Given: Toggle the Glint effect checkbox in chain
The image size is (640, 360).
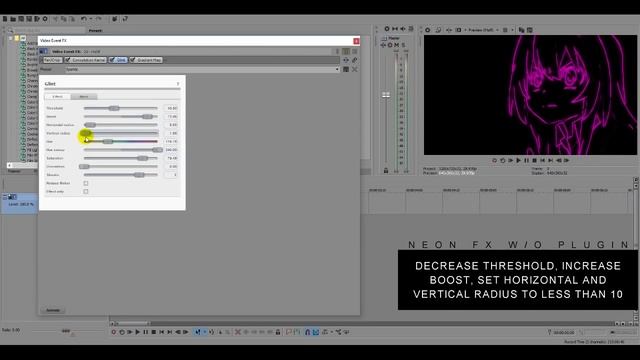Looking at the screenshot, I should point(112,60).
